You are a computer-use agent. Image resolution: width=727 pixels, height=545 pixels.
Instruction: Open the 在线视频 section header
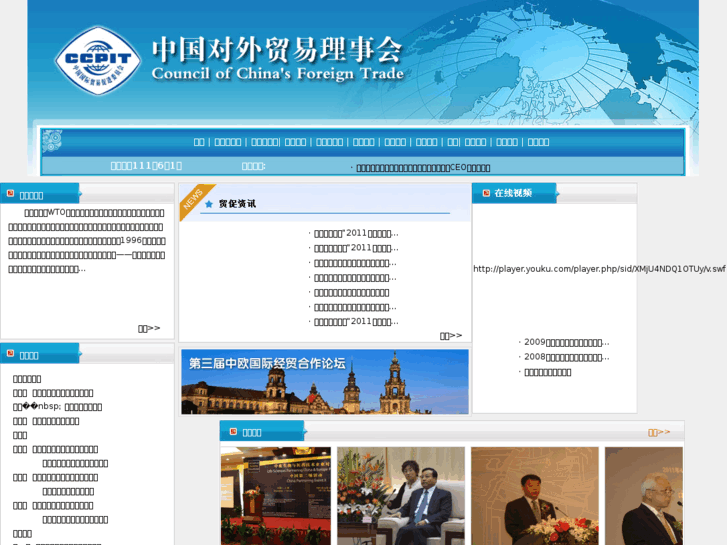[x=513, y=193]
